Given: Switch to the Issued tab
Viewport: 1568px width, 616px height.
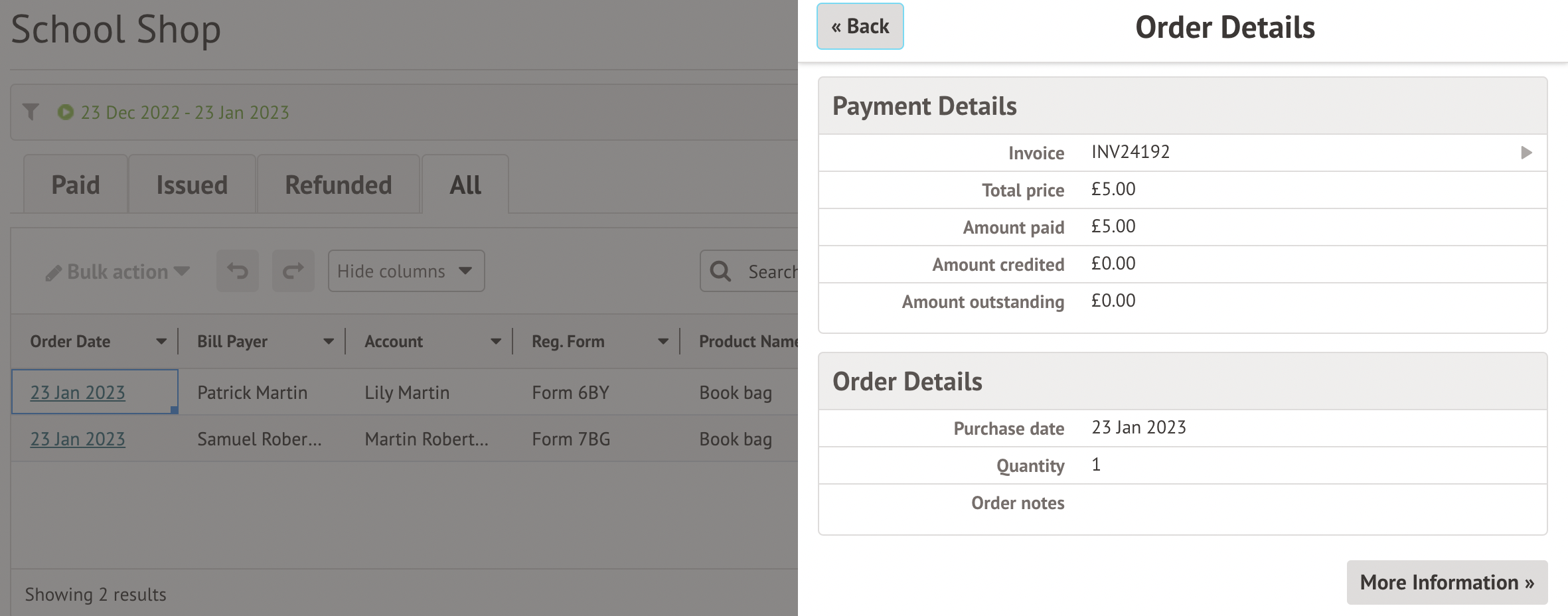Looking at the screenshot, I should click(x=192, y=185).
